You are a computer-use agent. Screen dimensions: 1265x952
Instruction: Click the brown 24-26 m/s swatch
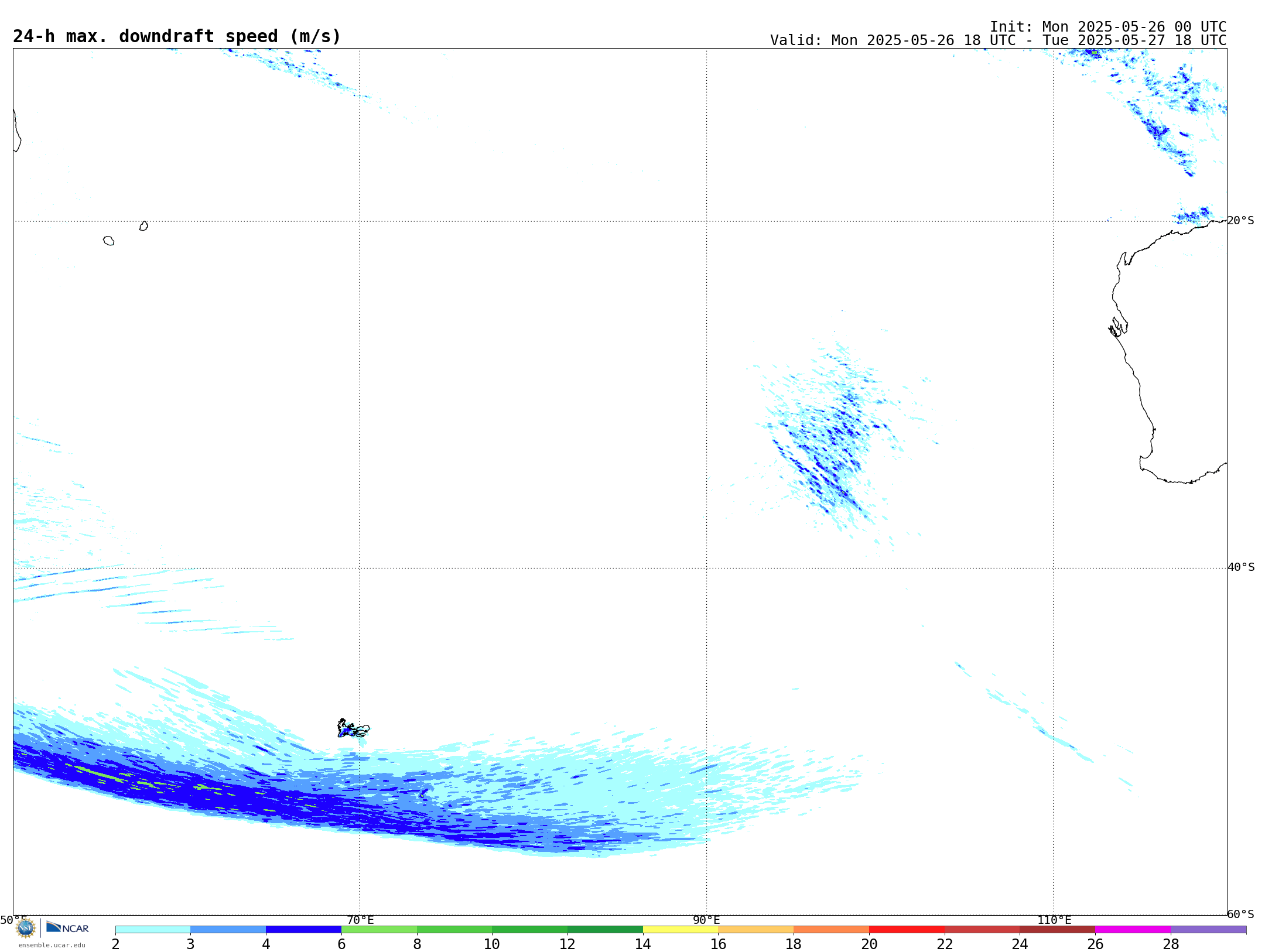point(1058,930)
